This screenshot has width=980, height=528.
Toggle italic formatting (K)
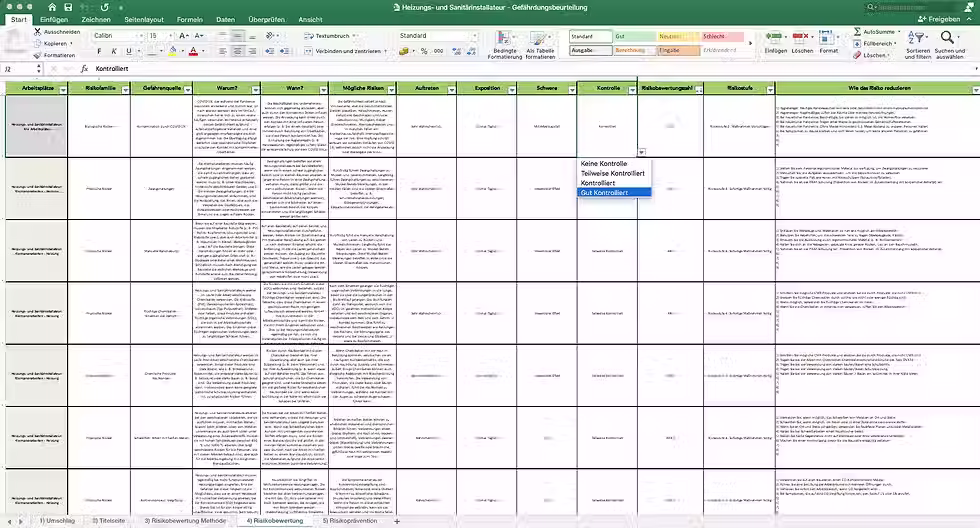[x=114, y=51]
